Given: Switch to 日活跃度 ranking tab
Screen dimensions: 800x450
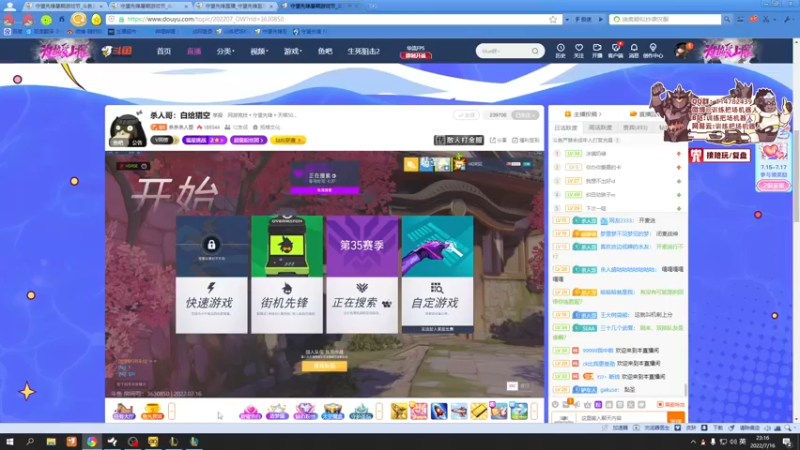Looking at the screenshot, I should click(x=566, y=128).
